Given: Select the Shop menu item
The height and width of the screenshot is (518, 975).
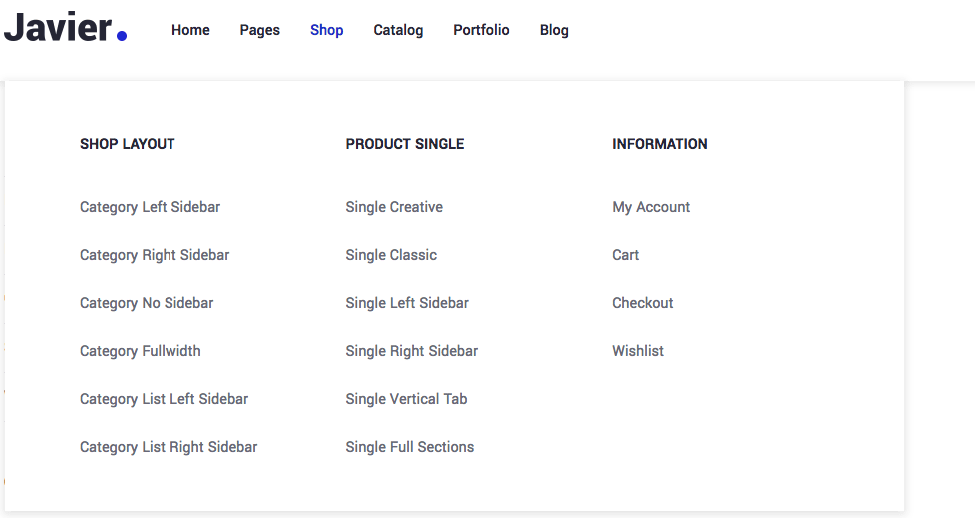Looking at the screenshot, I should tap(327, 30).
